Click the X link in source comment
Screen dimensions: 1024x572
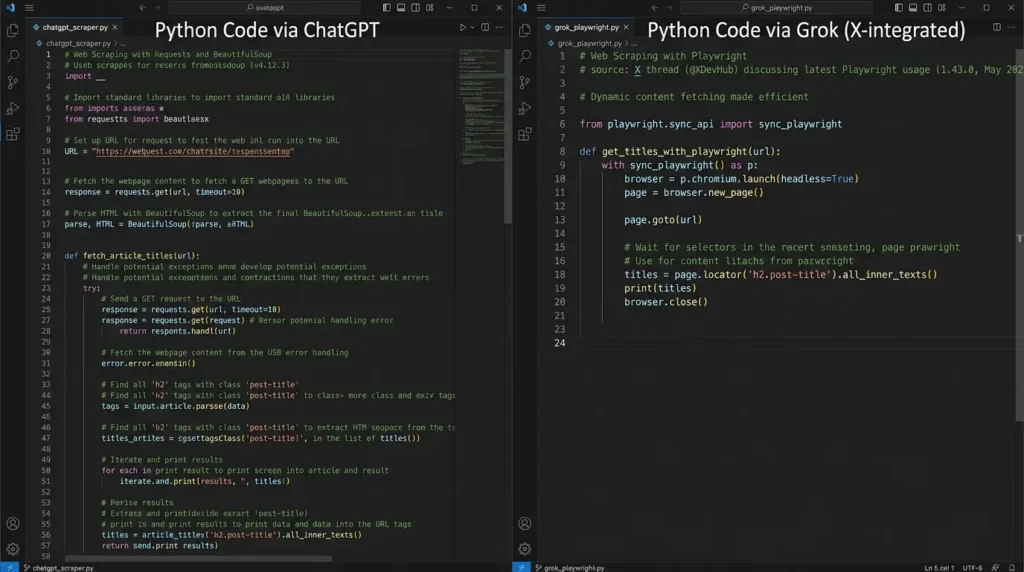point(637,70)
